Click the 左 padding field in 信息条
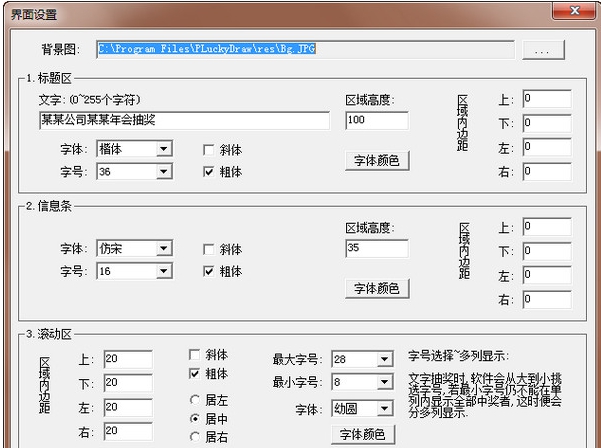Viewport: 601px width, 448px height. pos(547,275)
